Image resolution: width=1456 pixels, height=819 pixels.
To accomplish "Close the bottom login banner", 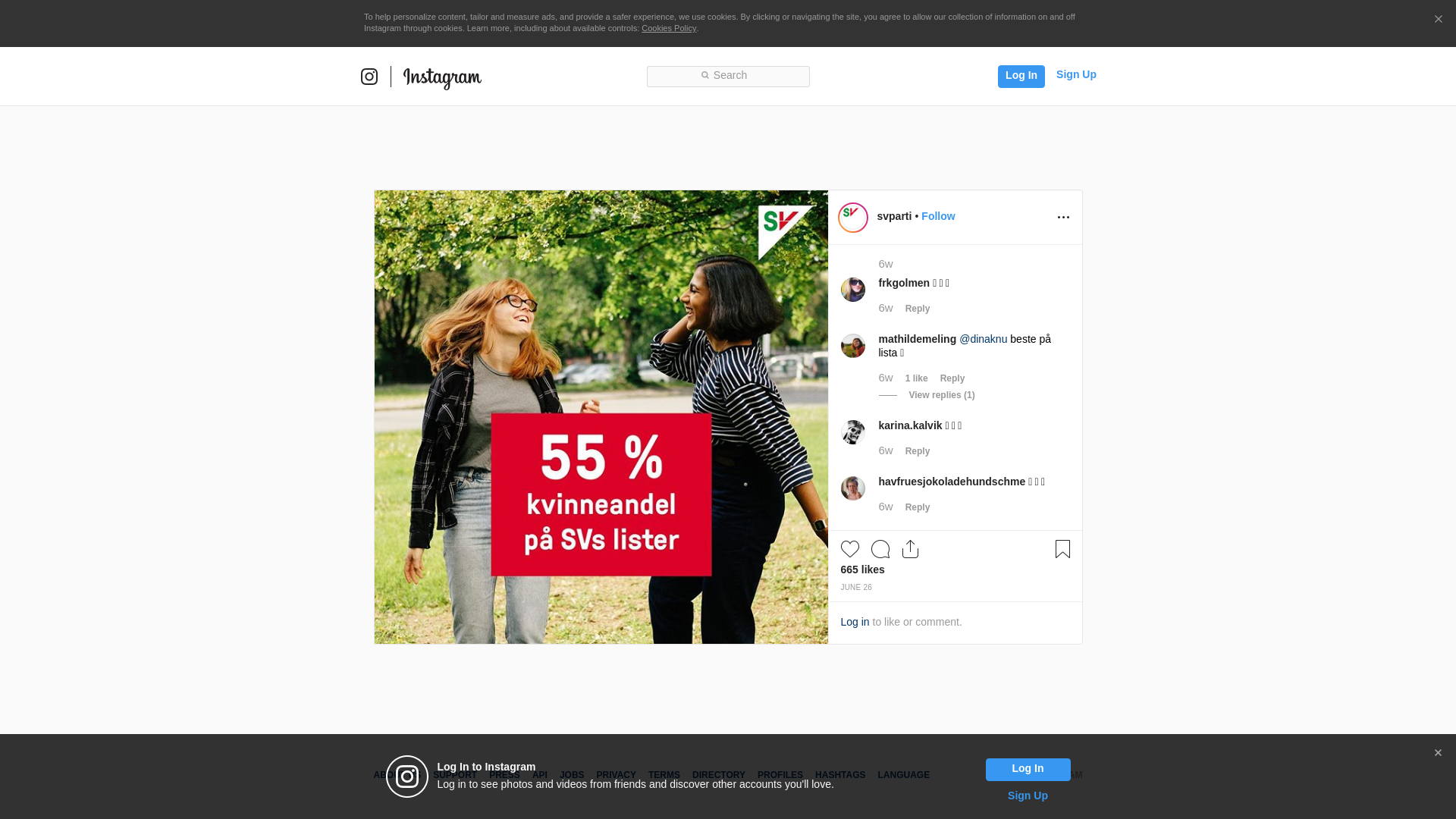I will click(x=1438, y=753).
